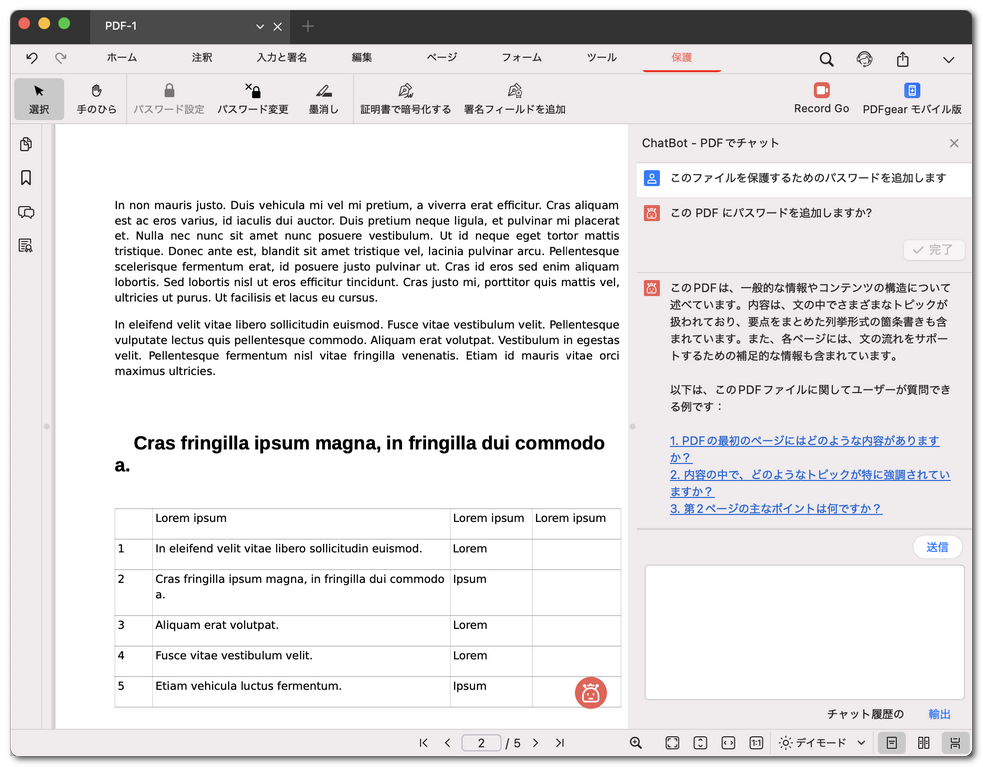This screenshot has width=983, height=767.
Task: View page at 1:1 actual size
Action: 755,743
